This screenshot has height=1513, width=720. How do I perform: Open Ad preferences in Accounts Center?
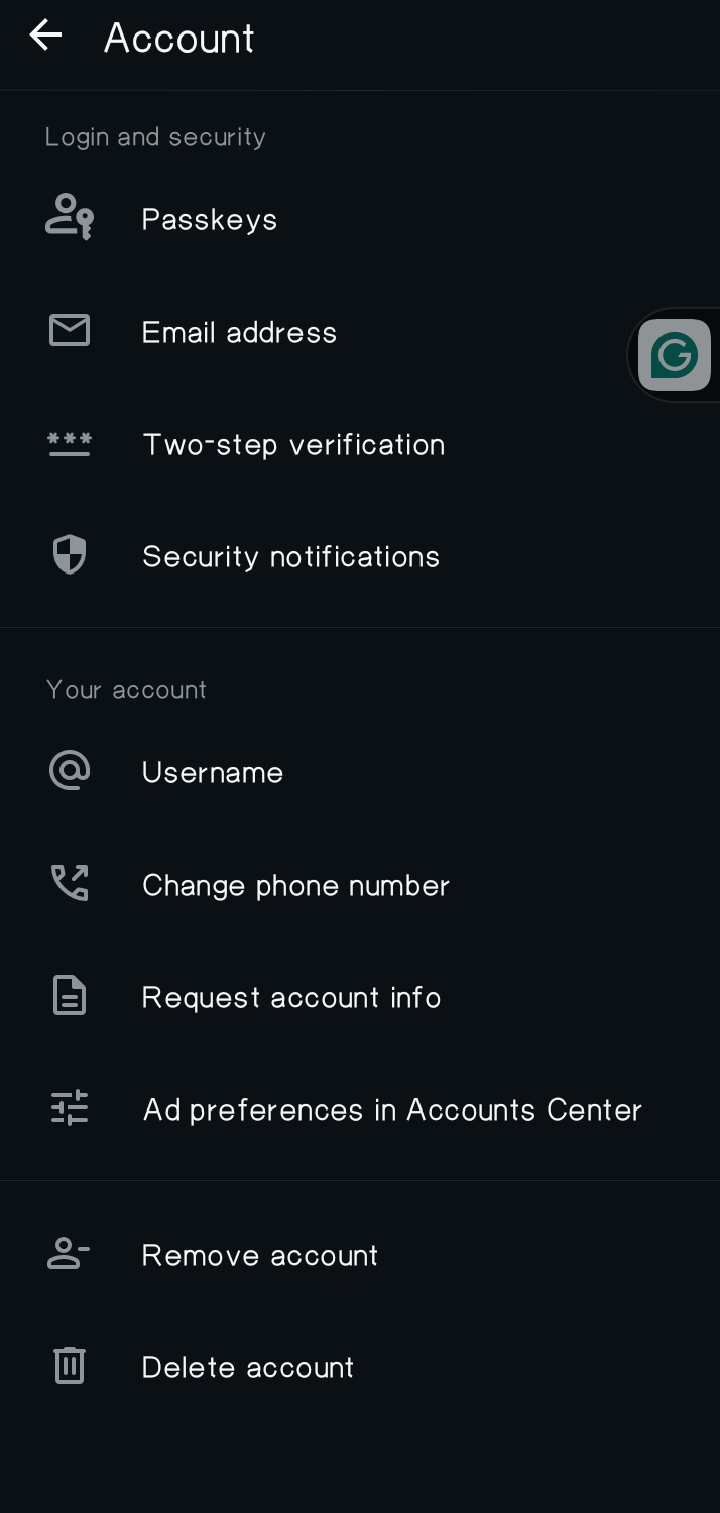click(x=360, y=1109)
